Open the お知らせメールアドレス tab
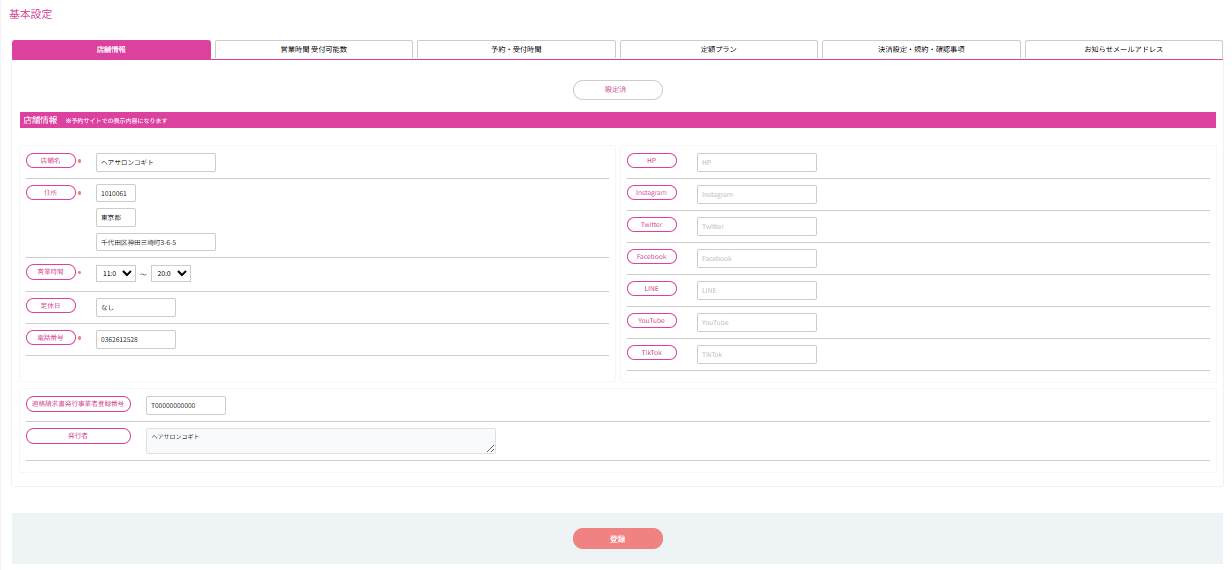Image resolution: width=1232 pixels, height=570 pixels. [1123, 49]
